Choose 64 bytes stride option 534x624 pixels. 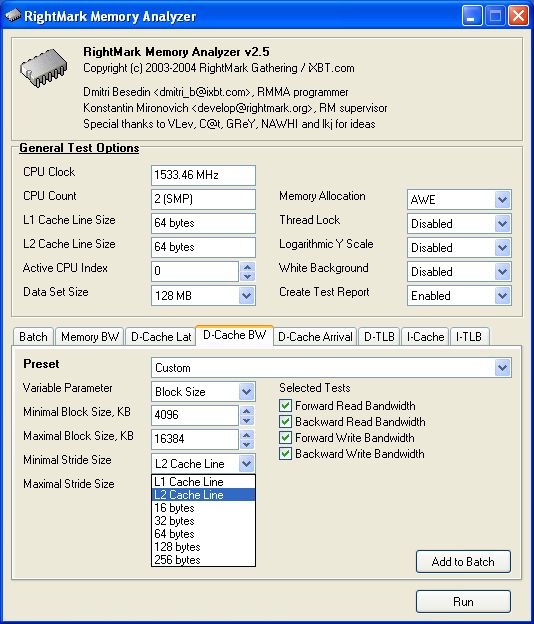tap(203, 534)
